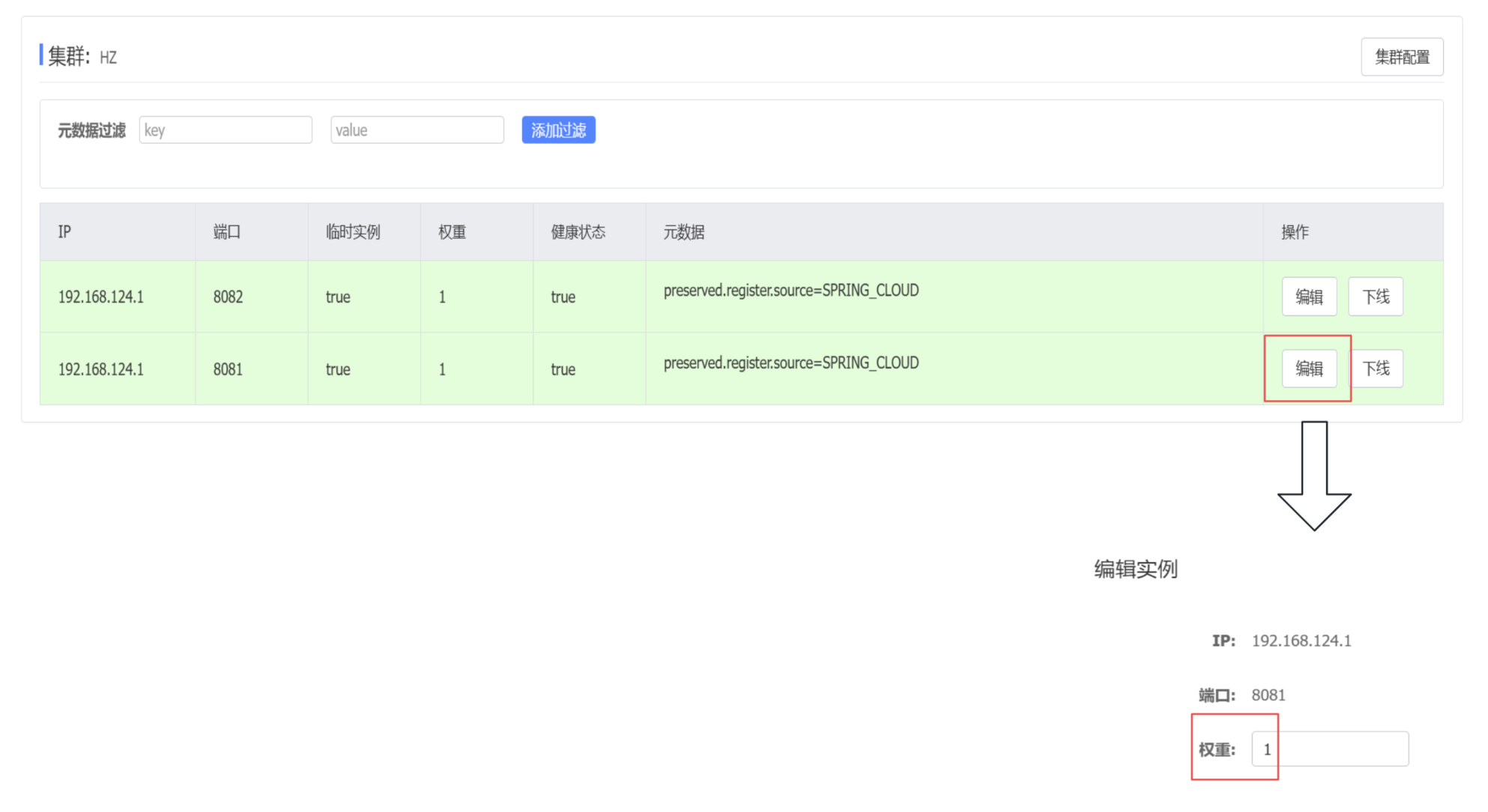Screen dimensions: 1488x812
Task: Click the 健康状态 health status column header
Action: (x=578, y=232)
